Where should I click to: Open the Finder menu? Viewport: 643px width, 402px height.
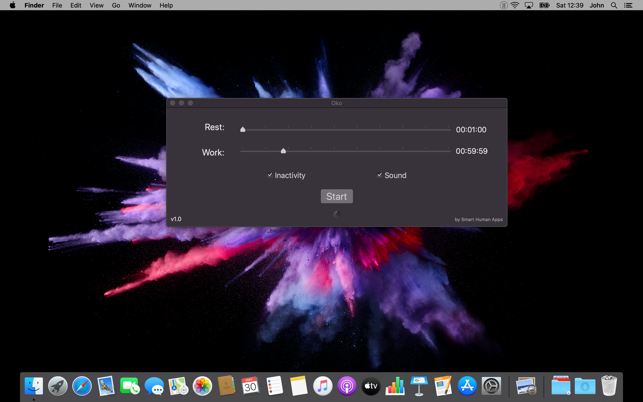(34, 5)
